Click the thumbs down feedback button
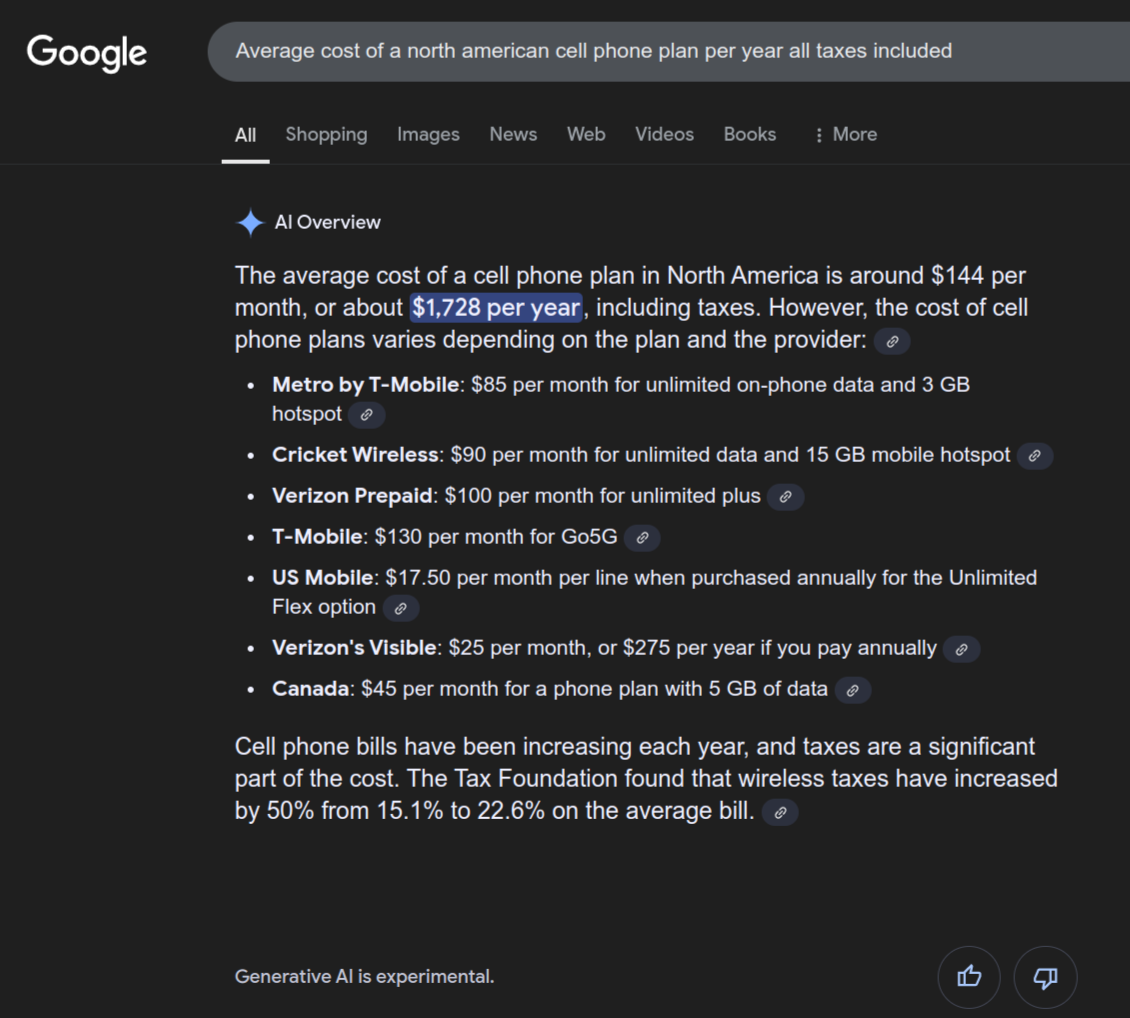1130x1018 pixels. click(1045, 977)
